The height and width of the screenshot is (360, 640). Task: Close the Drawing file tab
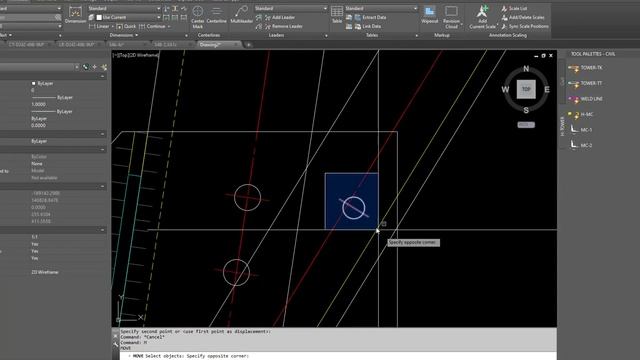(237, 44)
